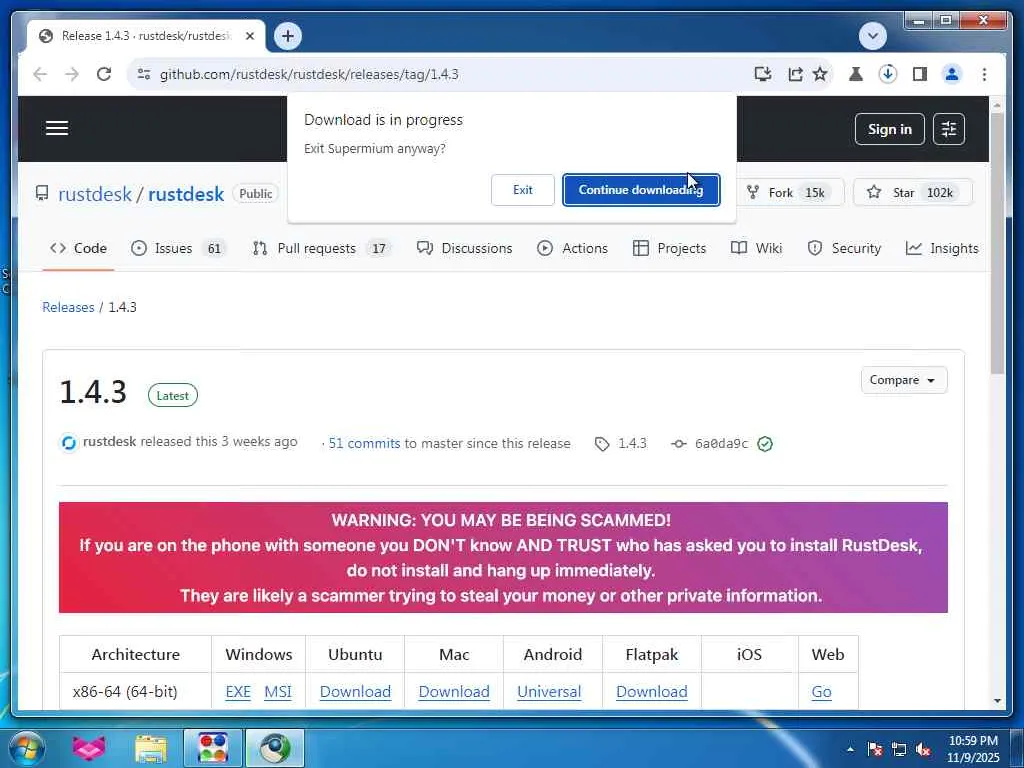Open the Web Go link
Screen dimensions: 1024x768
point(821,692)
